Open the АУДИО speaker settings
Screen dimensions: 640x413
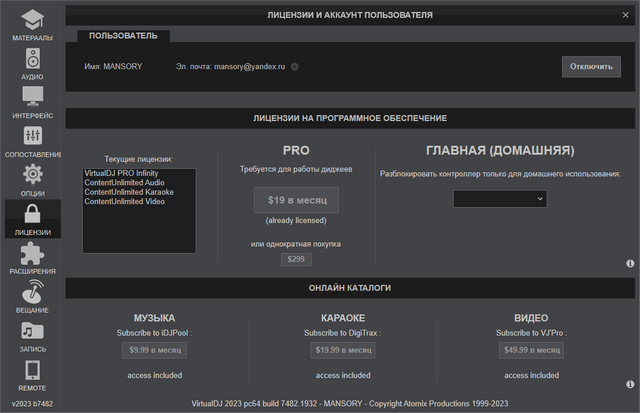click(x=32, y=63)
